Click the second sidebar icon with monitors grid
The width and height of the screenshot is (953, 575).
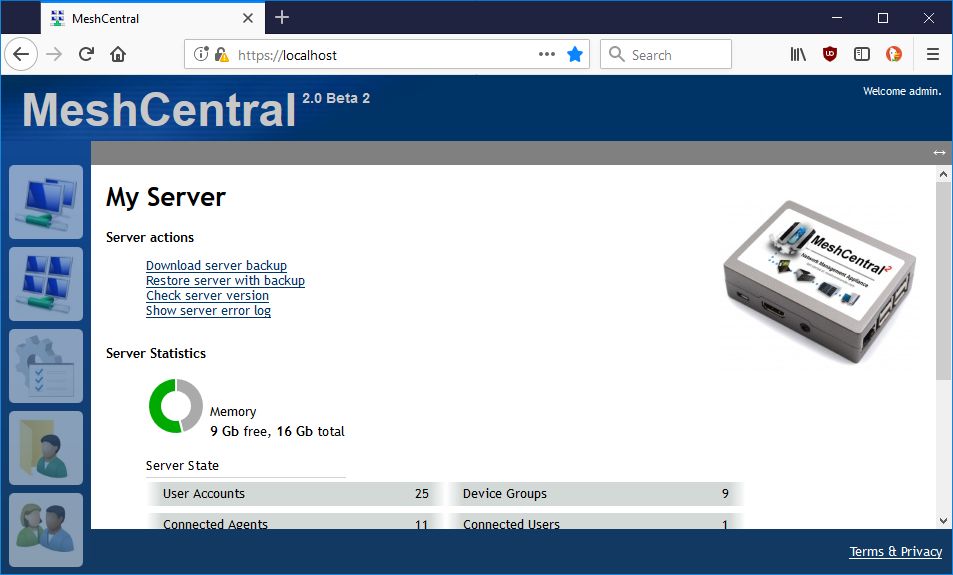[46, 284]
